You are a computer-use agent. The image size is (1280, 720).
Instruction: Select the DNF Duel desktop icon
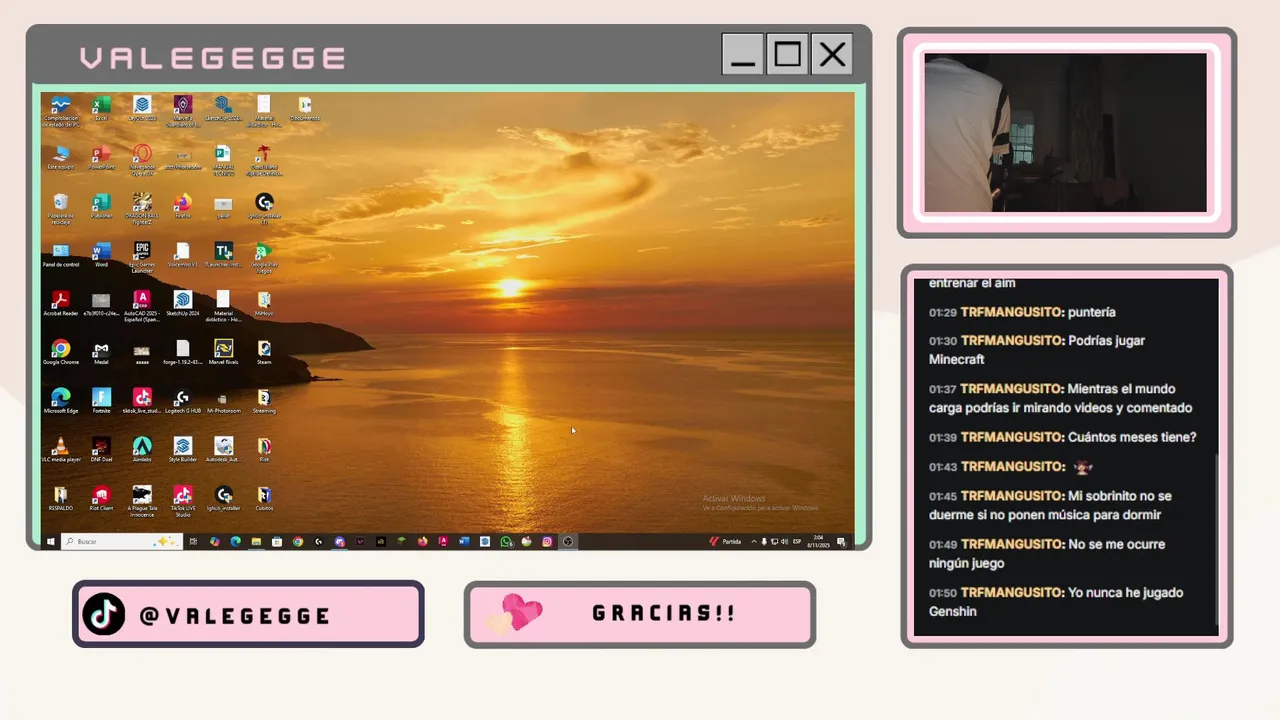[101, 449]
